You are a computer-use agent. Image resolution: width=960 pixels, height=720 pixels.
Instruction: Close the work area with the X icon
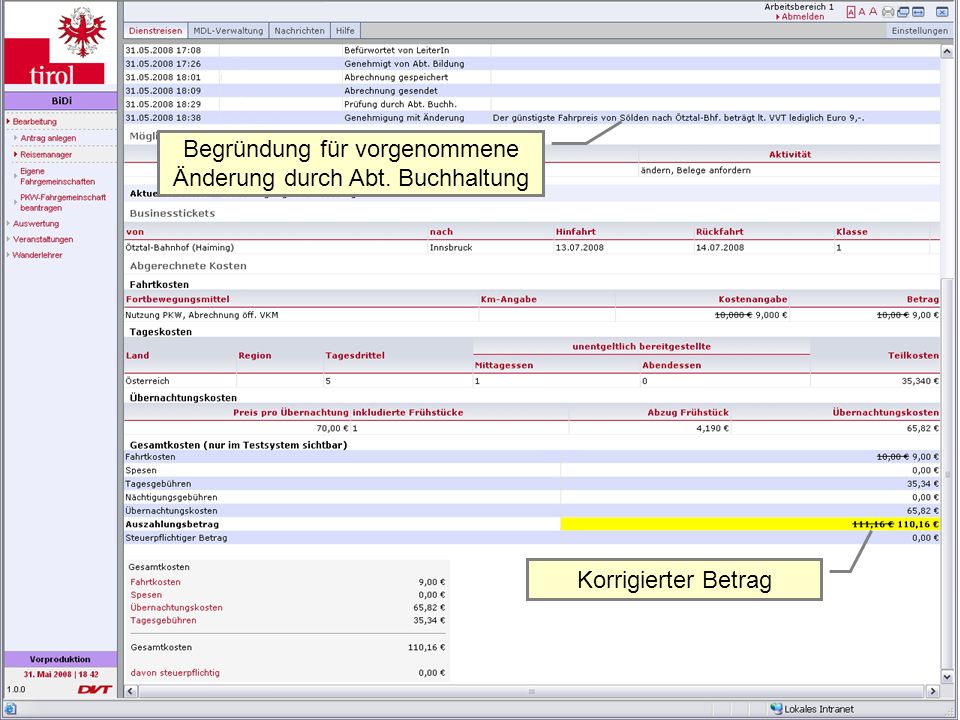point(942,12)
